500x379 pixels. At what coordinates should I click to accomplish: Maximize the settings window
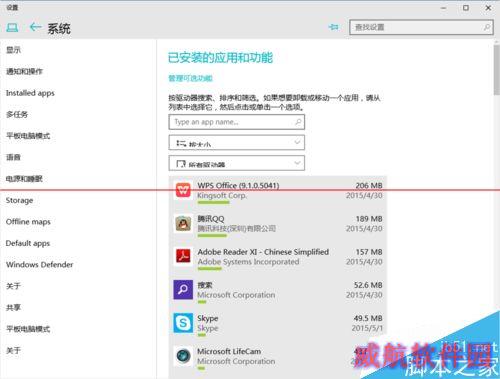click(x=466, y=8)
